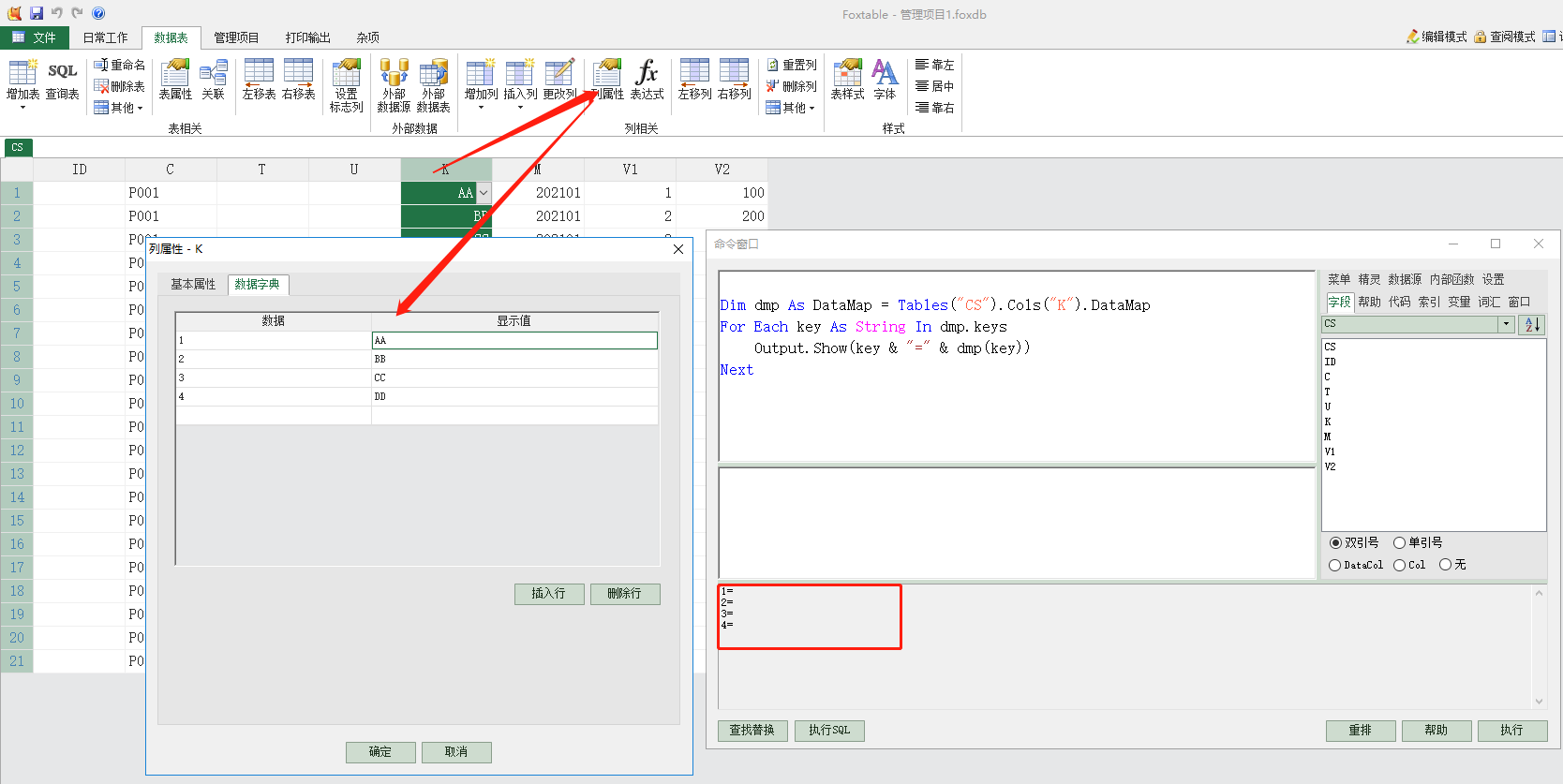This screenshot has width=1563, height=784.
Task: Select the 单引号 radio button
Action: (x=1418, y=542)
